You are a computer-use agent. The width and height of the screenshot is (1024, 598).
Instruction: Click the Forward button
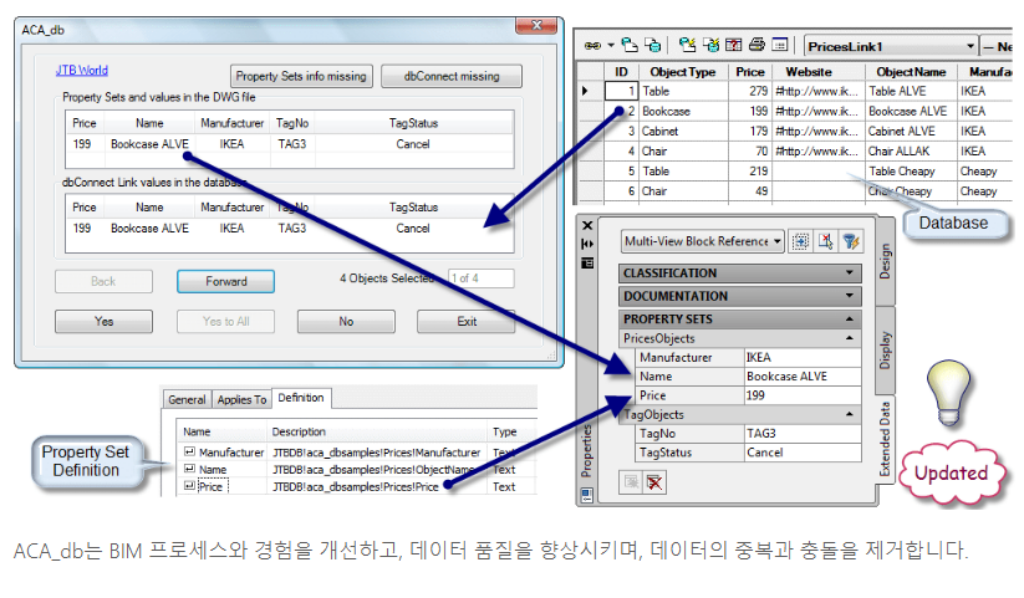pyautogui.click(x=226, y=281)
